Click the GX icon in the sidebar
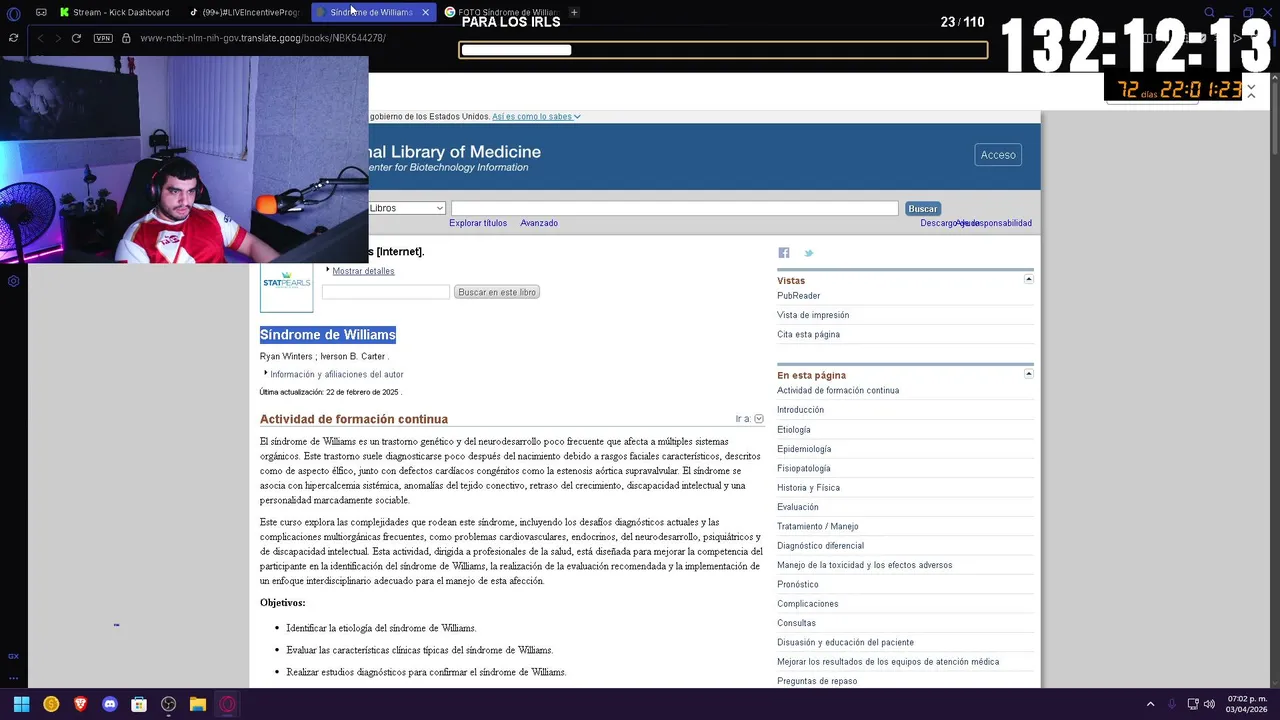This screenshot has width=1280, height=720. click(13, 656)
